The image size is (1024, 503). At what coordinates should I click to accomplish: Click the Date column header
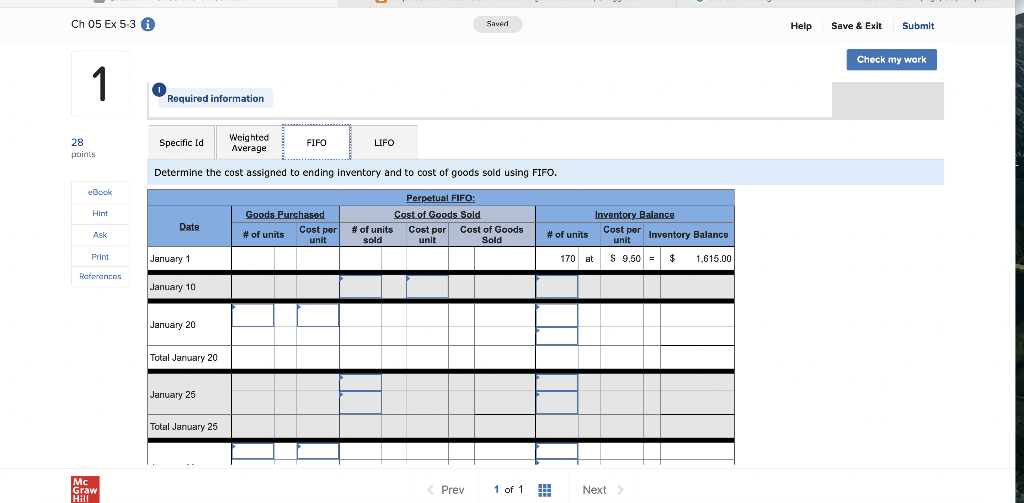189,226
